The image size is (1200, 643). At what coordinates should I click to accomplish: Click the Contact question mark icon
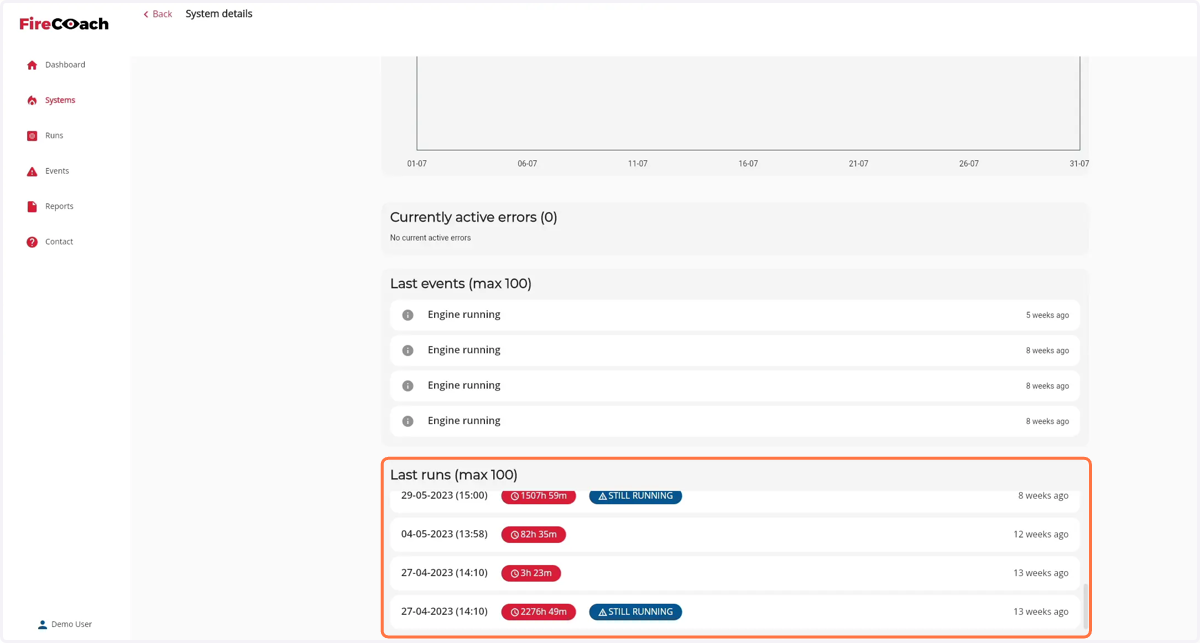(x=32, y=242)
